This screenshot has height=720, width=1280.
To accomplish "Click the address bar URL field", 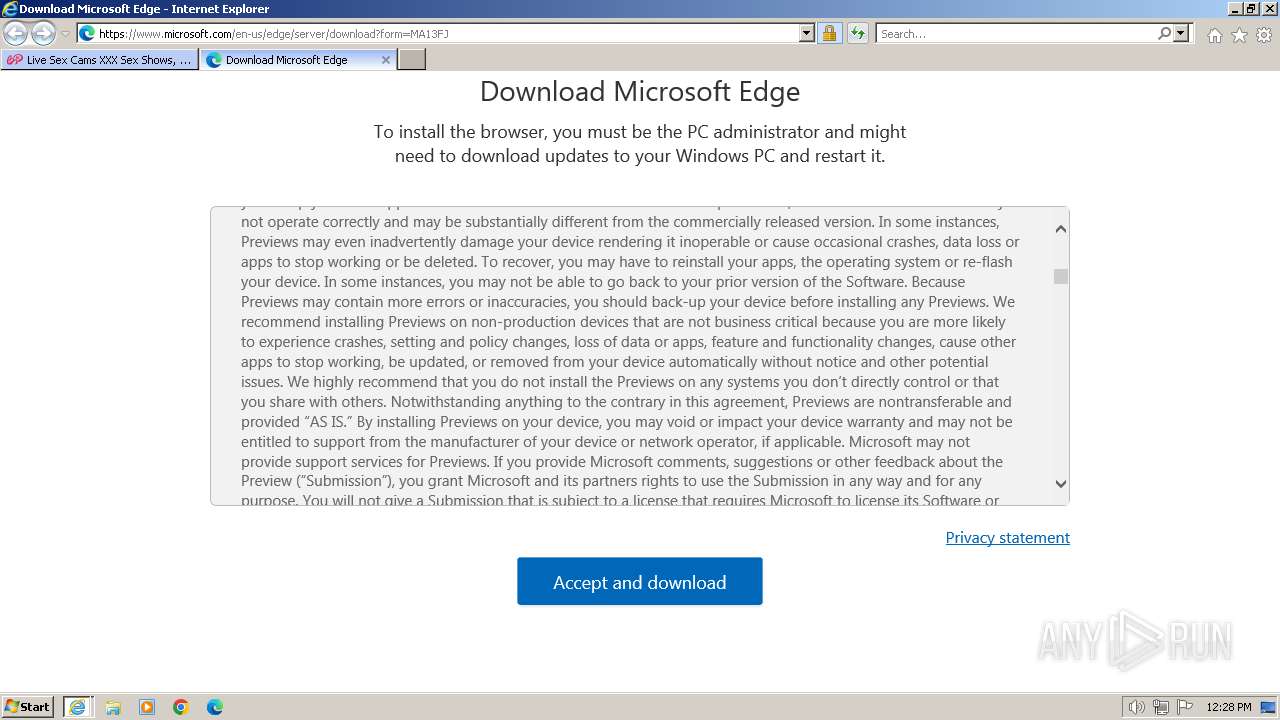I will tap(446, 33).
